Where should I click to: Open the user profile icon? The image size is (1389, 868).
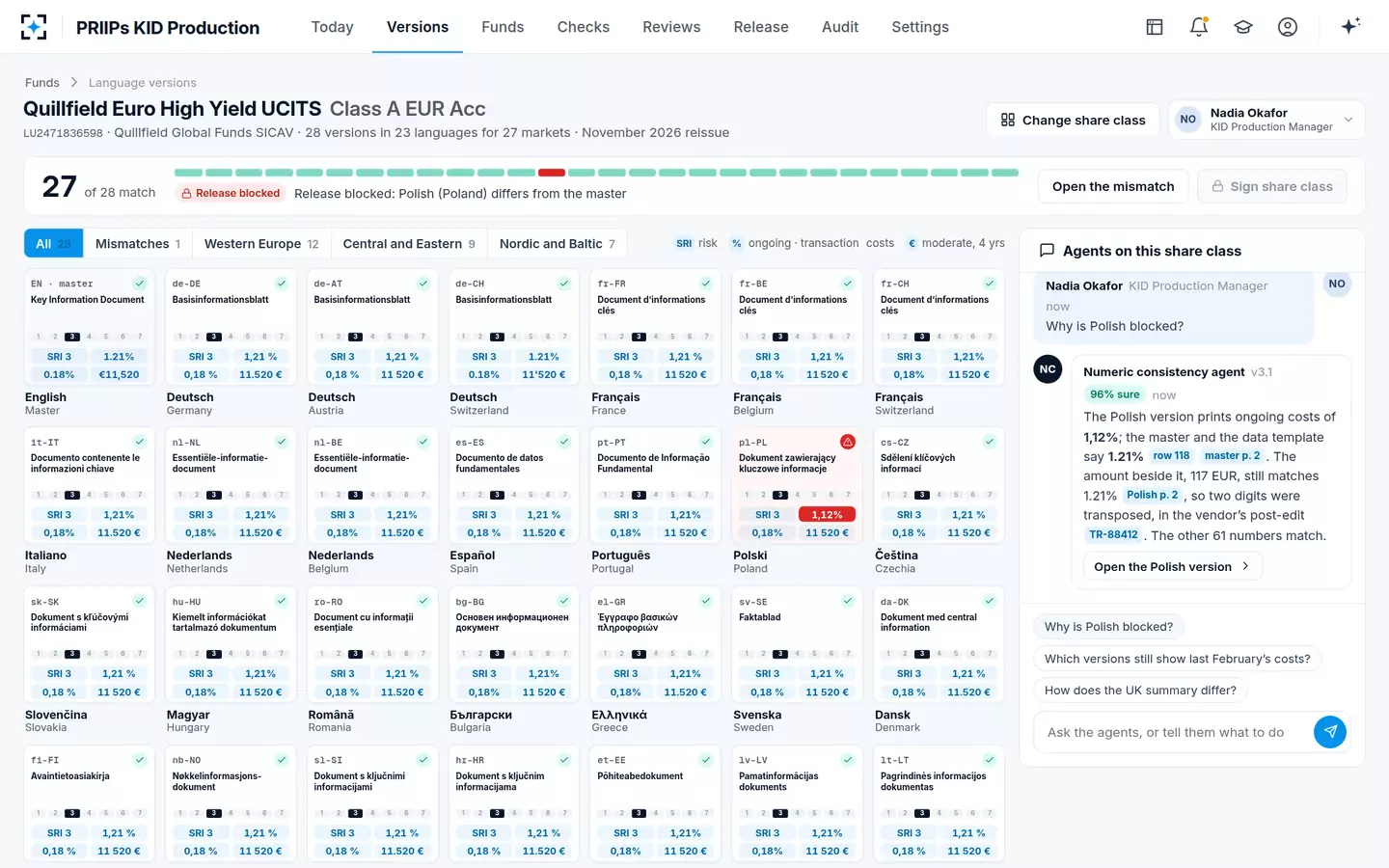(x=1288, y=27)
